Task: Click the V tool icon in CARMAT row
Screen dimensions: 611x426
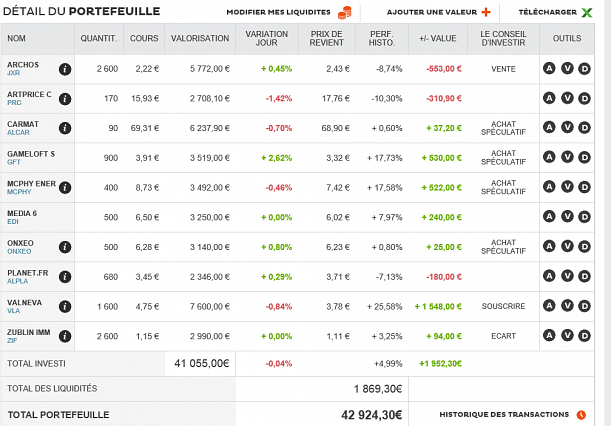Action: [567, 127]
